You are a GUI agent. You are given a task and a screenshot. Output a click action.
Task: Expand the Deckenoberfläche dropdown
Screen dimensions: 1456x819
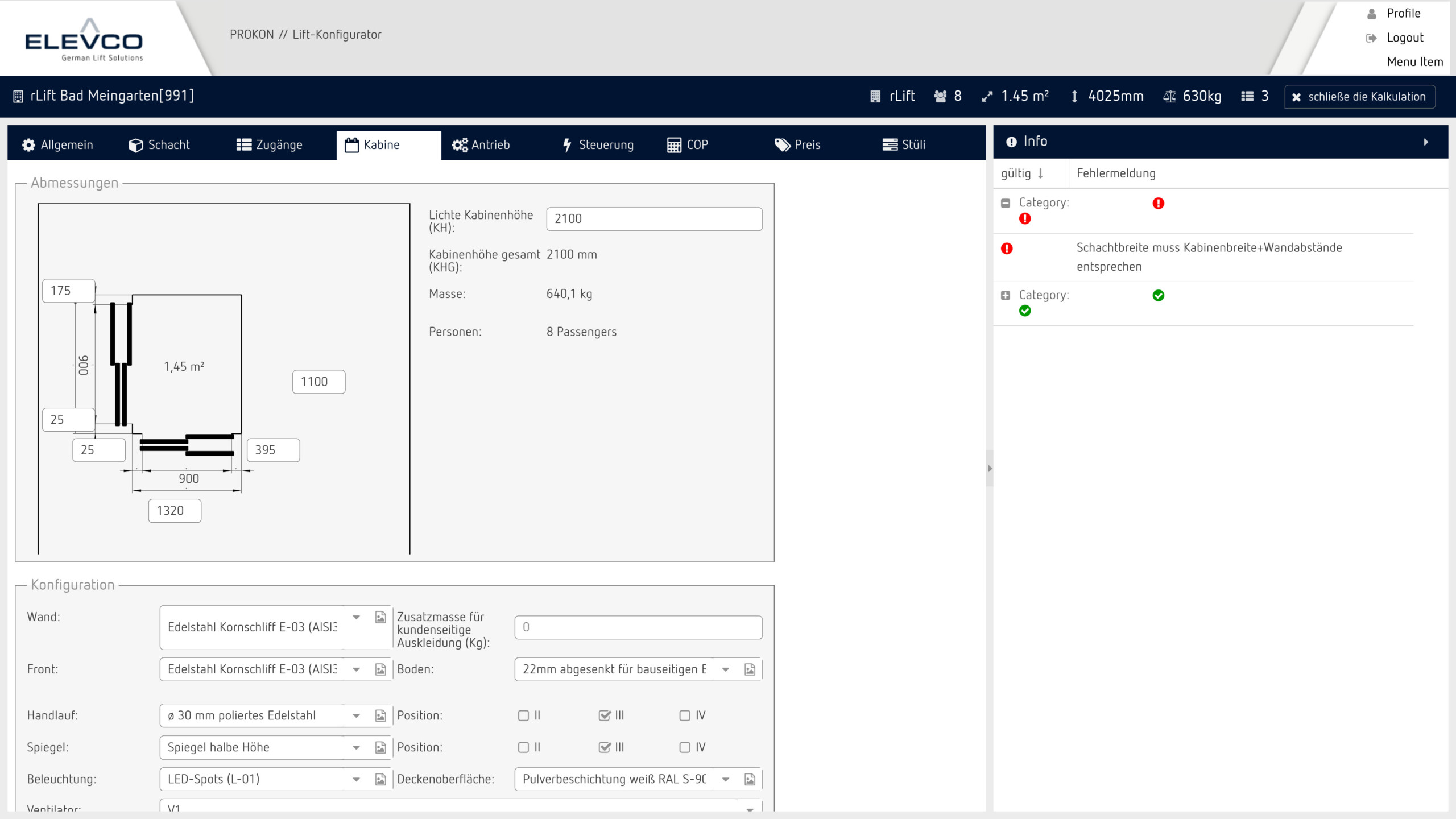click(x=726, y=779)
